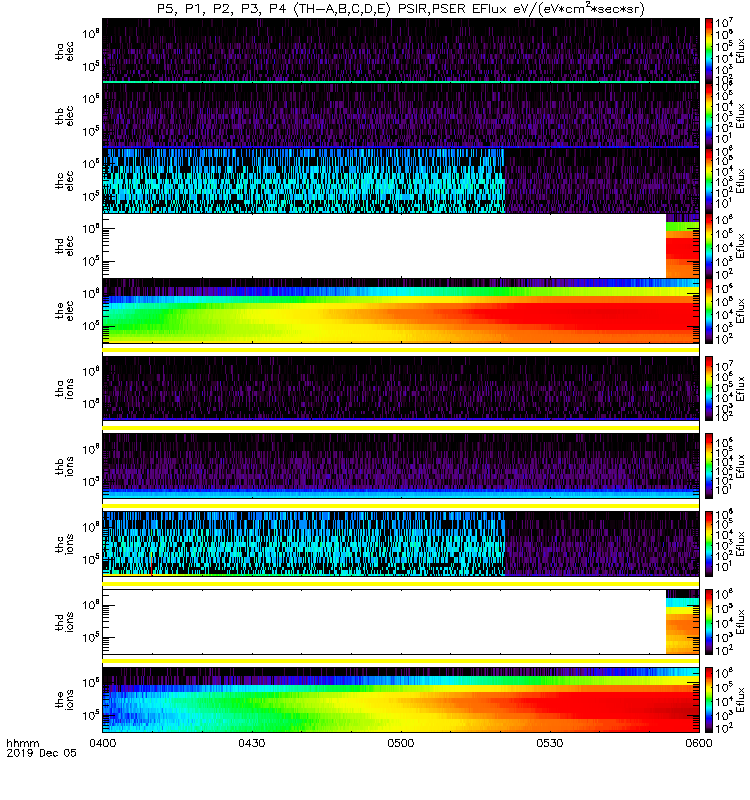750x800 pixels.
Task: Click the 'Eflux' label of the 'the ions' color bar
Action: tap(741, 699)
